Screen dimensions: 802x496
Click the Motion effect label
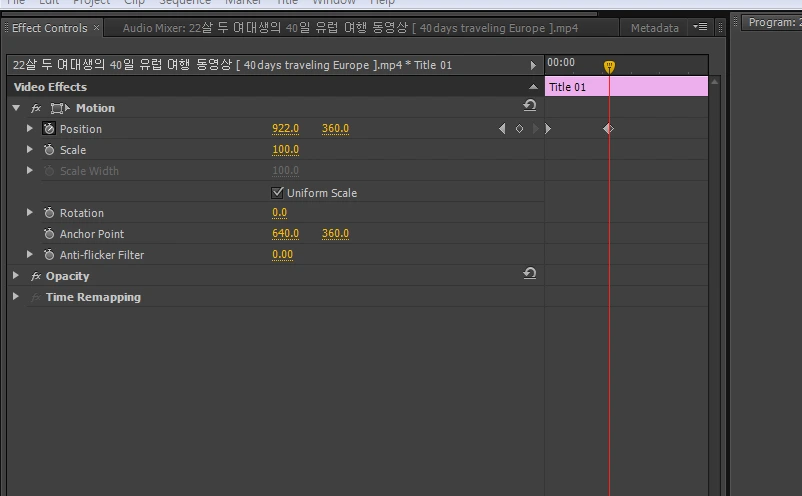point(96,108)
